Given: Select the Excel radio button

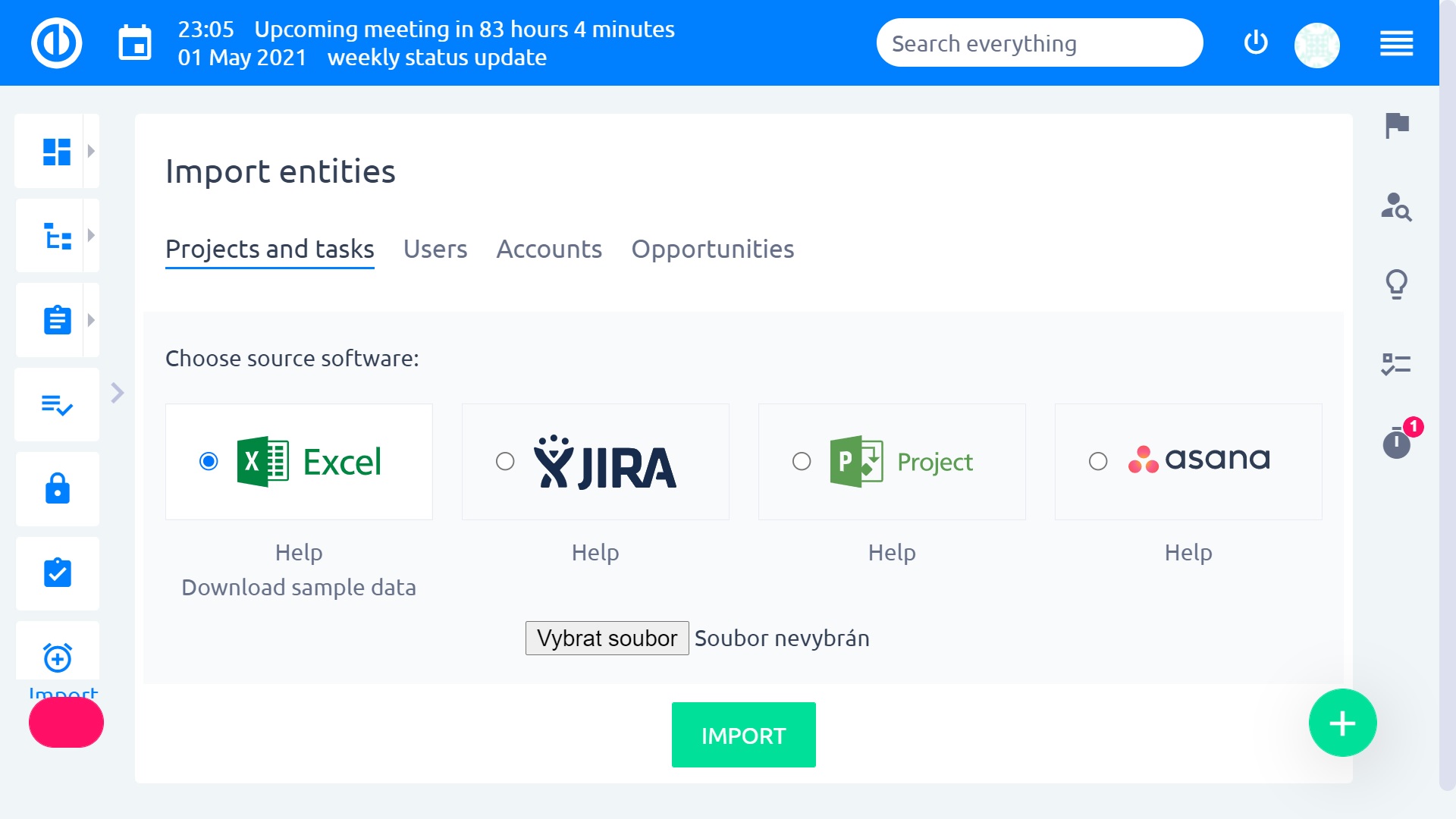Looking at the screenshot, I should [x=209, y=461].
